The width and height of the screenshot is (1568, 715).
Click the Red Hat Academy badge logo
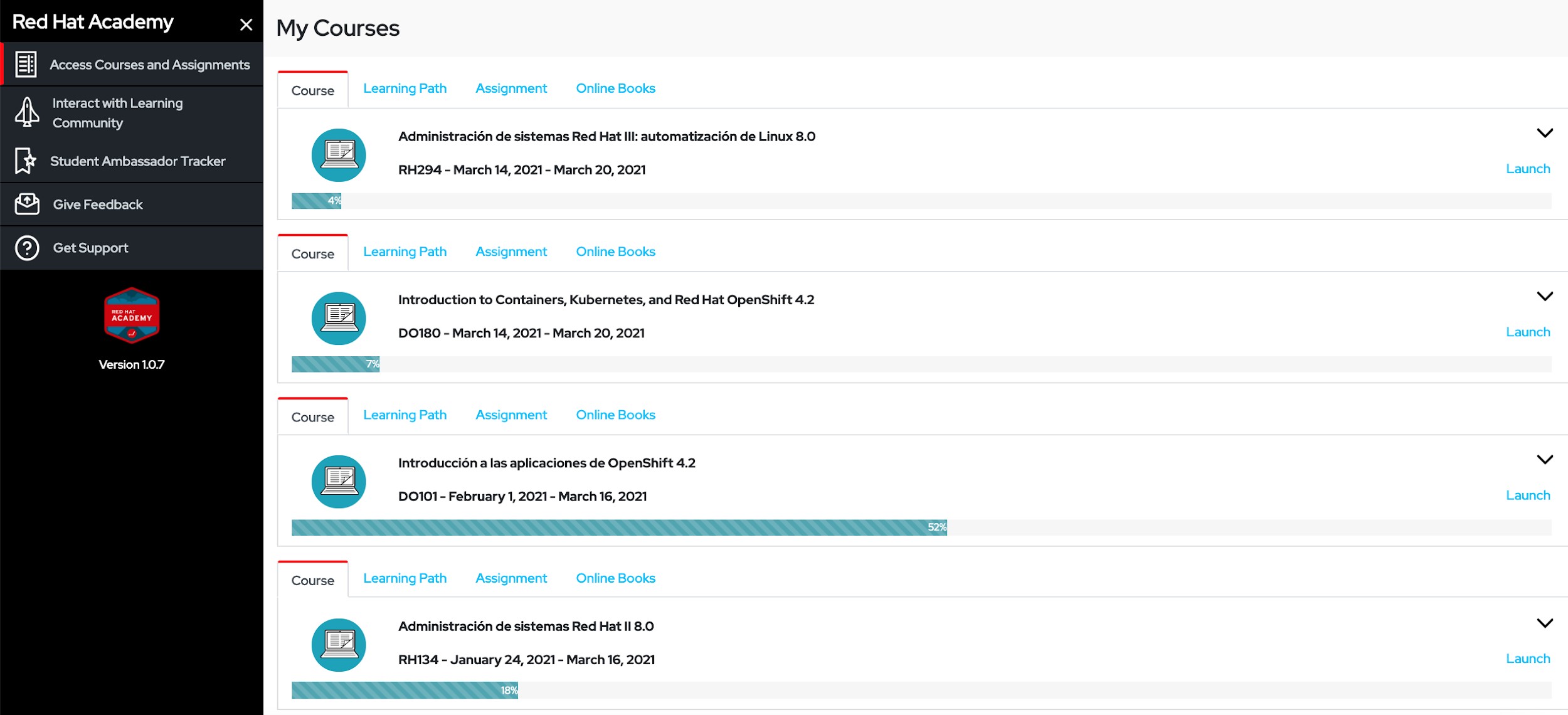132,315
